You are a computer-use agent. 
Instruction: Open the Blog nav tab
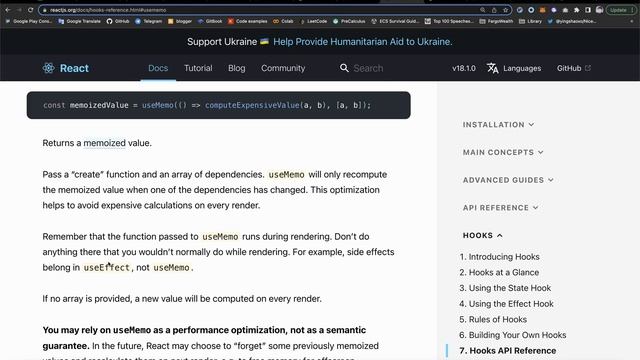[x=237, y=68]
